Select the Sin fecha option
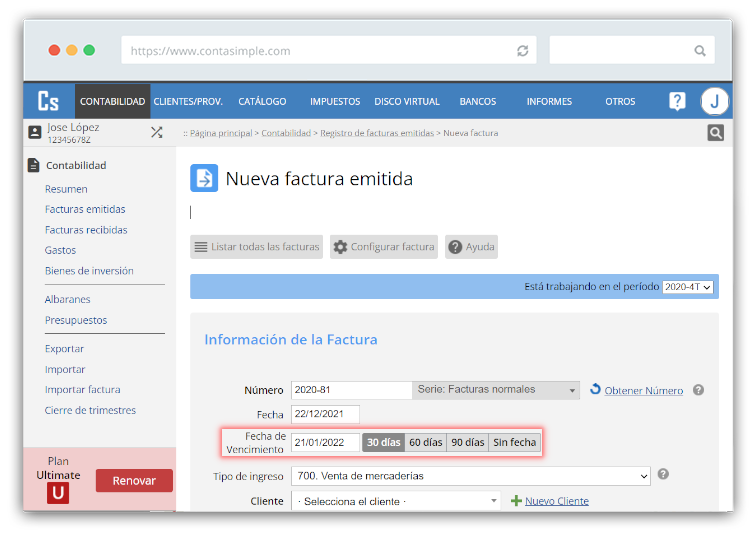 point(515,442)
